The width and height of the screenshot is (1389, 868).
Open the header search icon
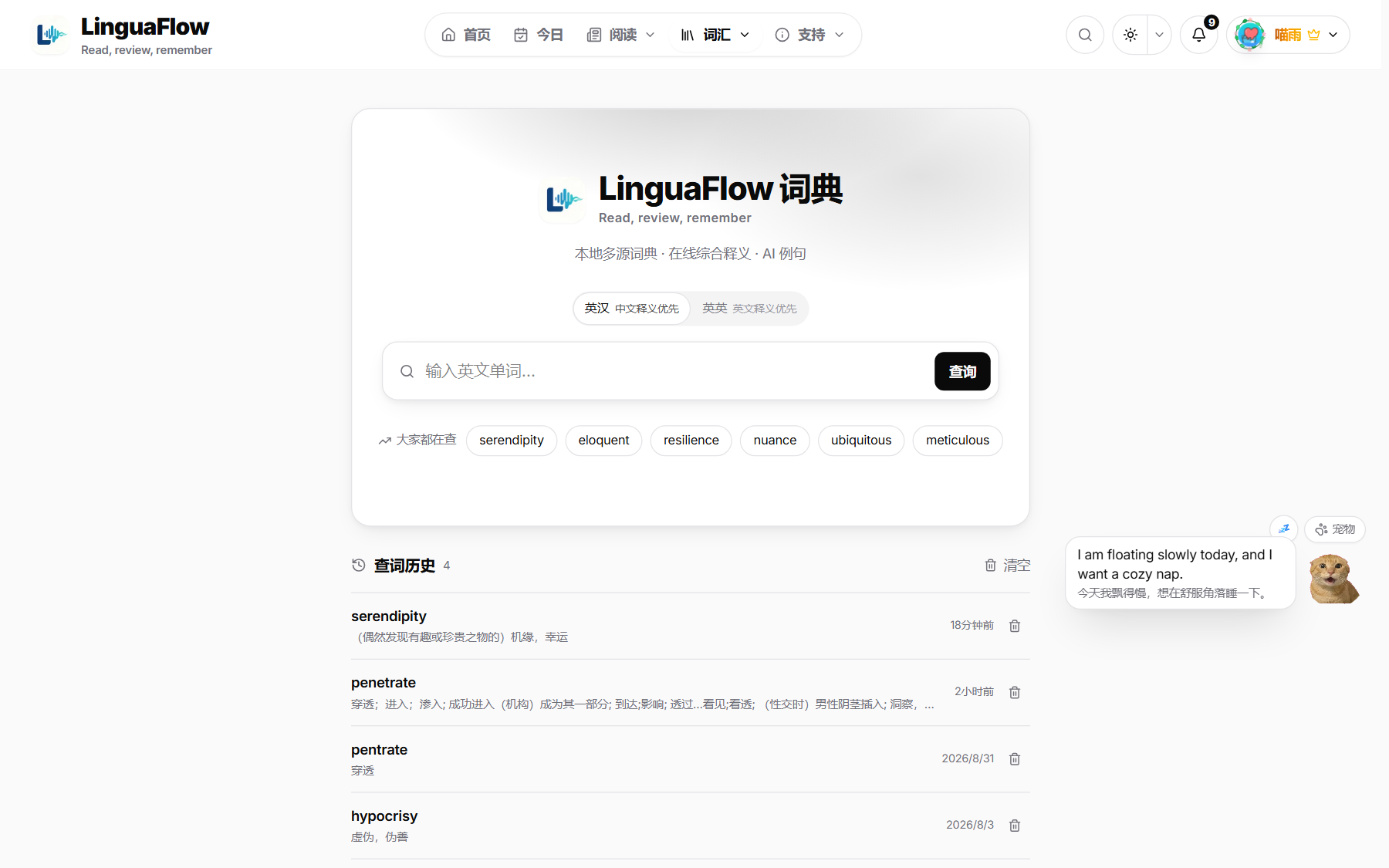click(1085, 35)
